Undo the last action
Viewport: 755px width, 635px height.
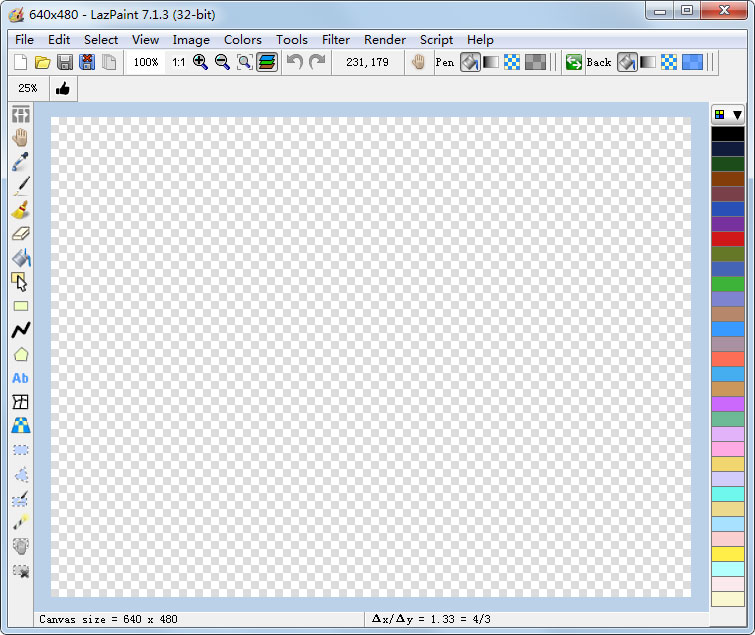pyautogui.click(x=294, y=62)
